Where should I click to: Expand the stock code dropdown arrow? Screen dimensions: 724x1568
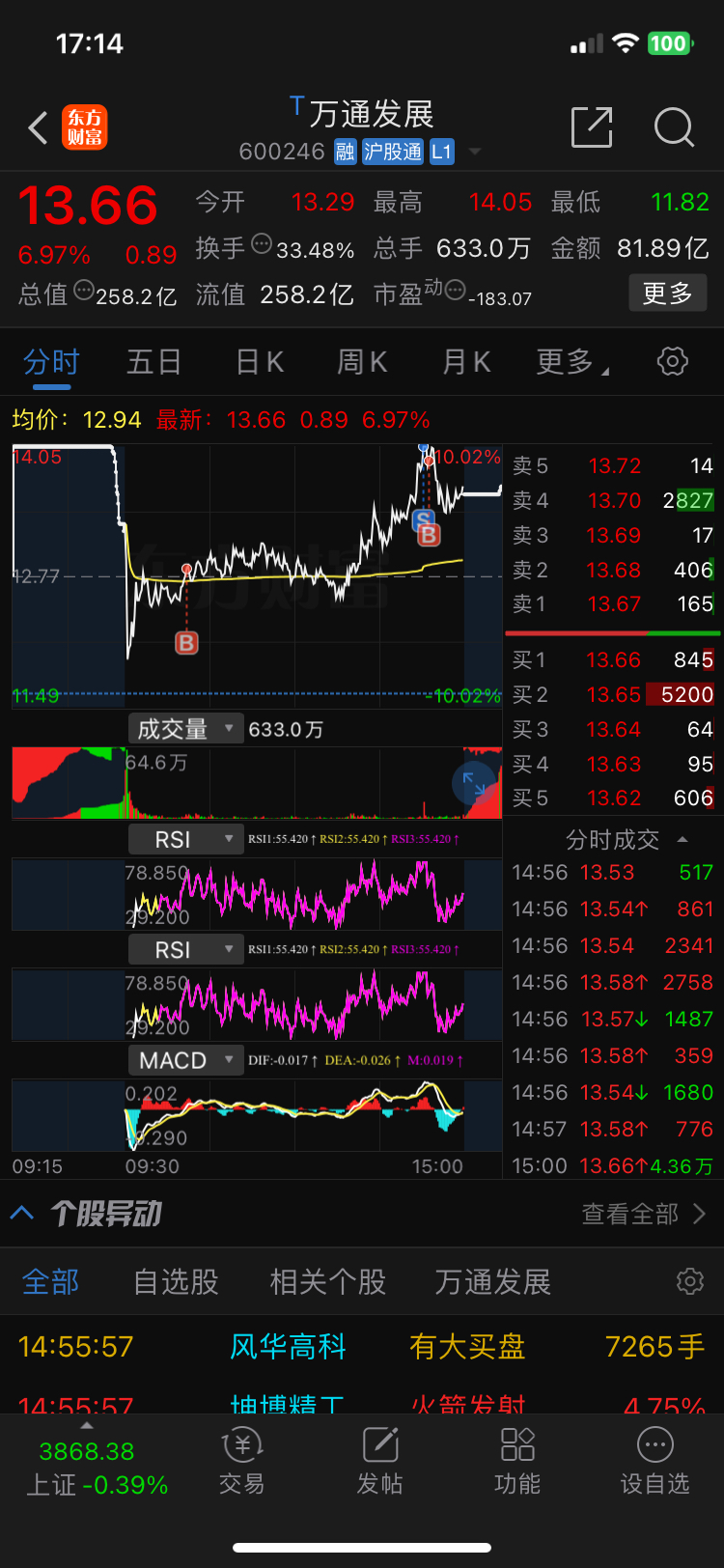[475, 152]
